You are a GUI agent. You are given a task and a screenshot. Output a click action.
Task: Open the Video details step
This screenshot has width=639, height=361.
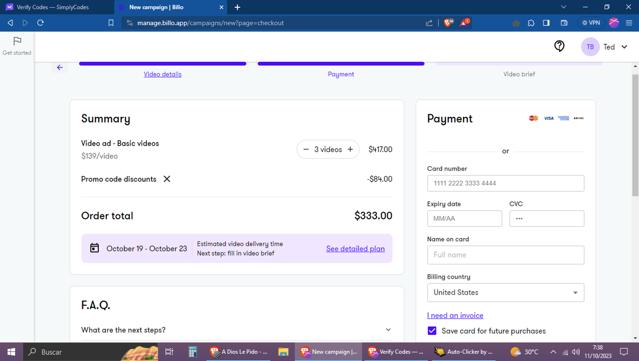pos(163,74)
